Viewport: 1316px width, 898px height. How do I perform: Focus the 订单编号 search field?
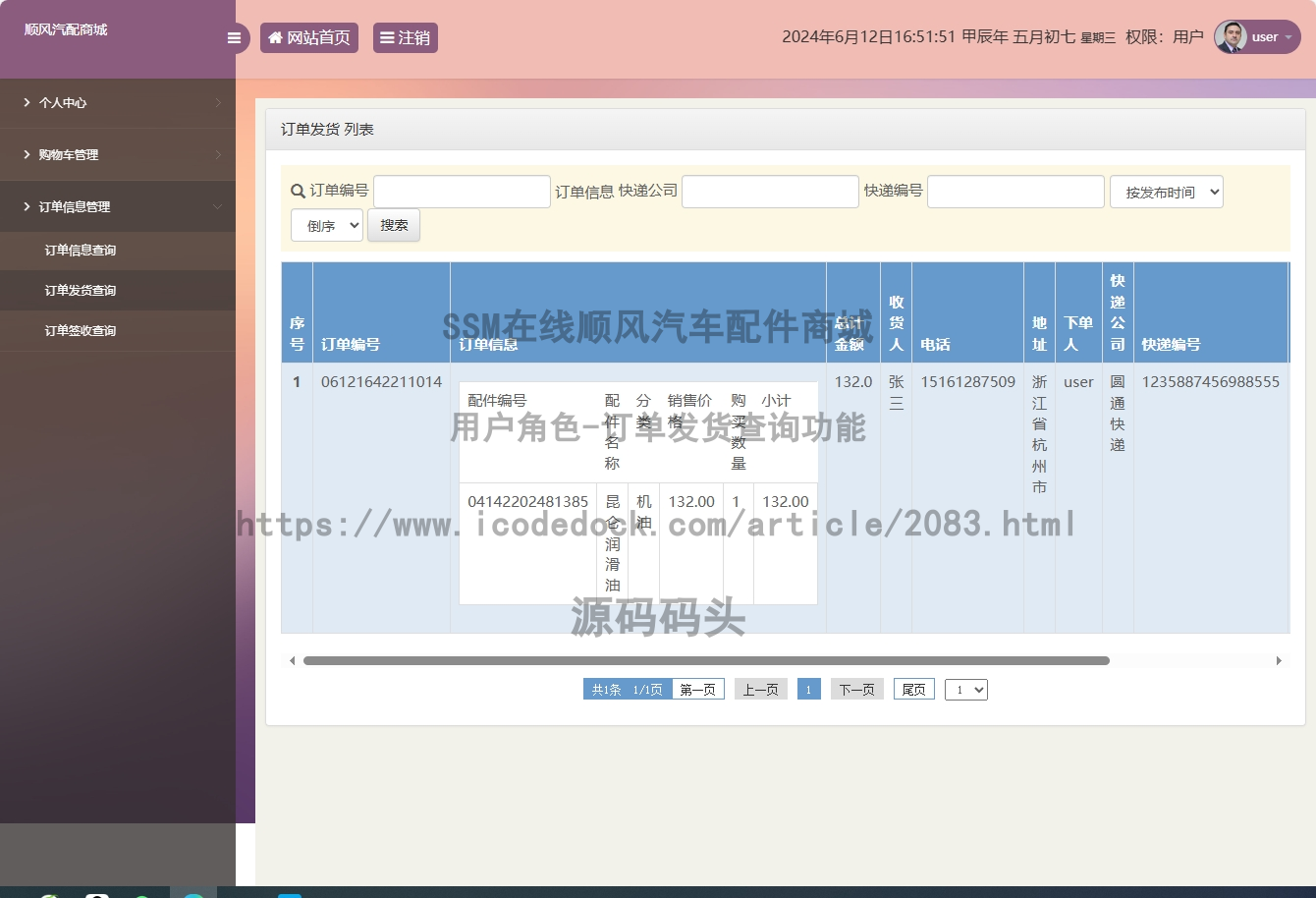point(462,192)
